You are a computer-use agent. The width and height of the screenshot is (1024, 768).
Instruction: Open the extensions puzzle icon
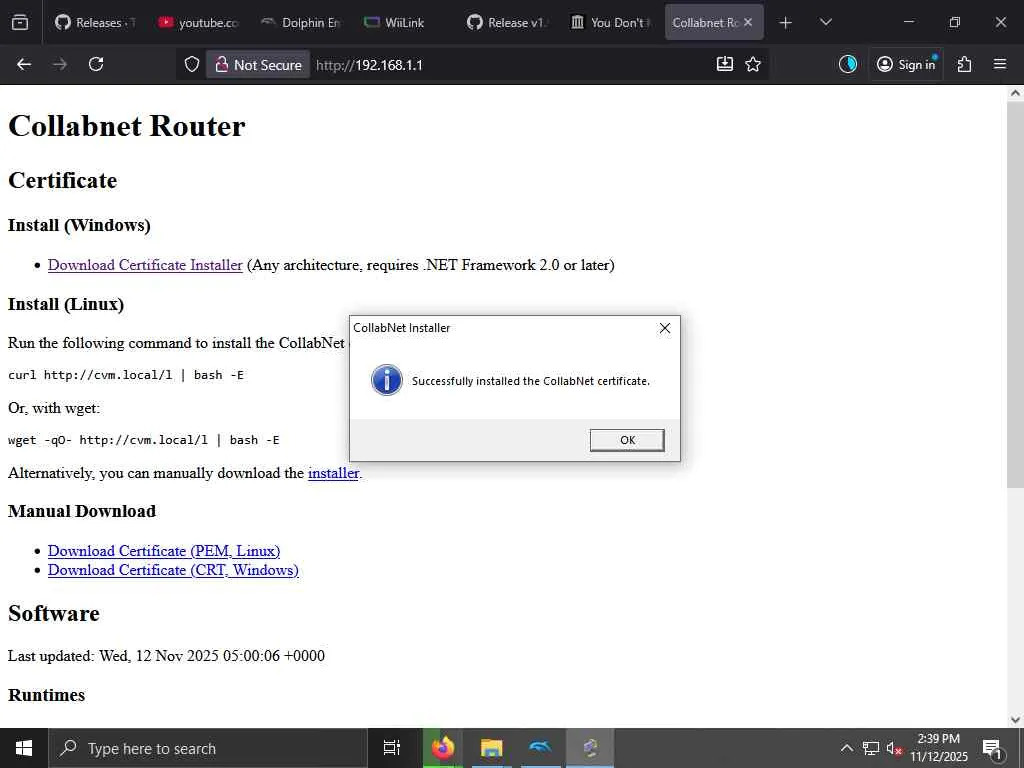[965, 64]
